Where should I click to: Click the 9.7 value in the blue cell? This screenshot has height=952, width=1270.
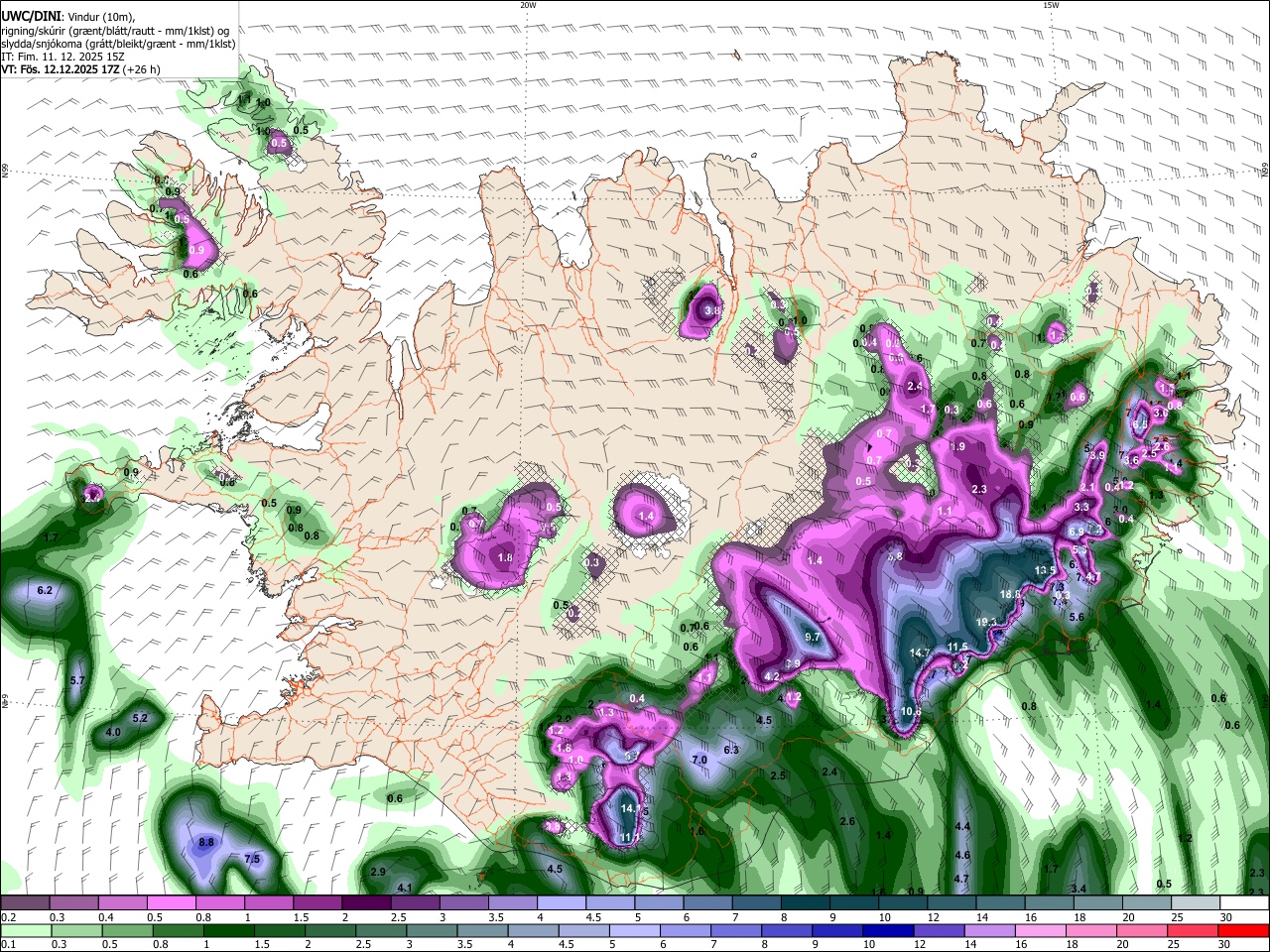[813, 637]
